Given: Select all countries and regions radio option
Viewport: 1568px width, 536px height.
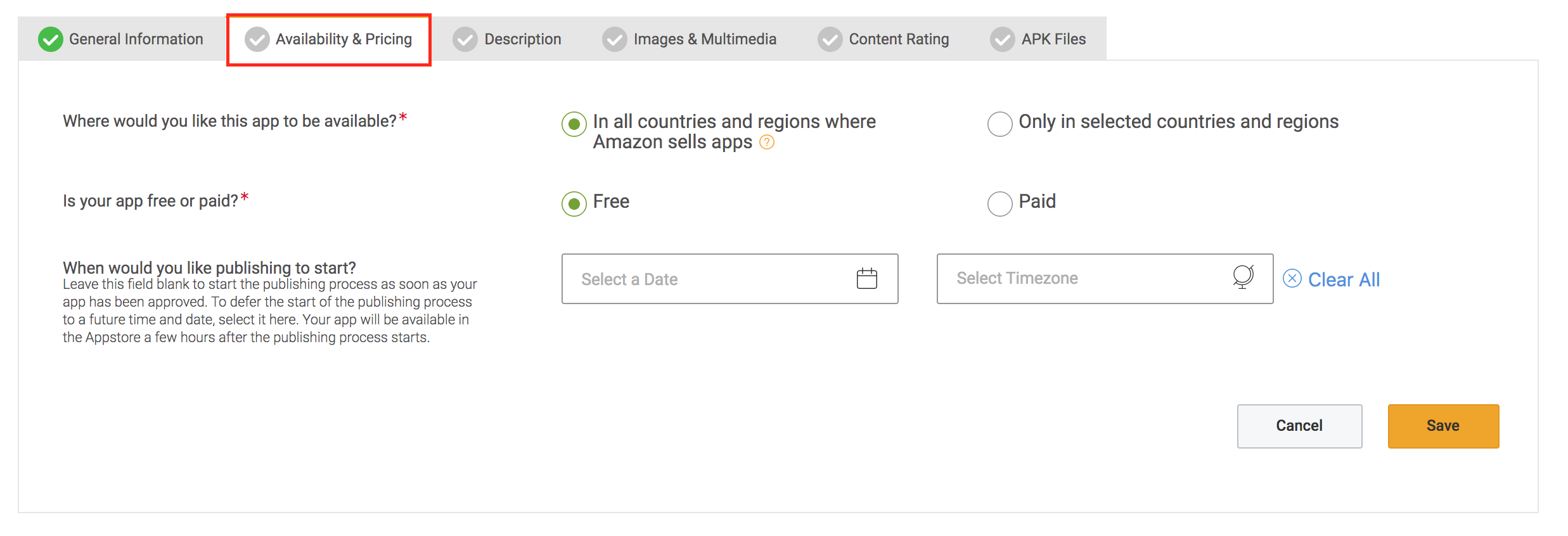Looking at the screenshot, I should coord(574,124).
